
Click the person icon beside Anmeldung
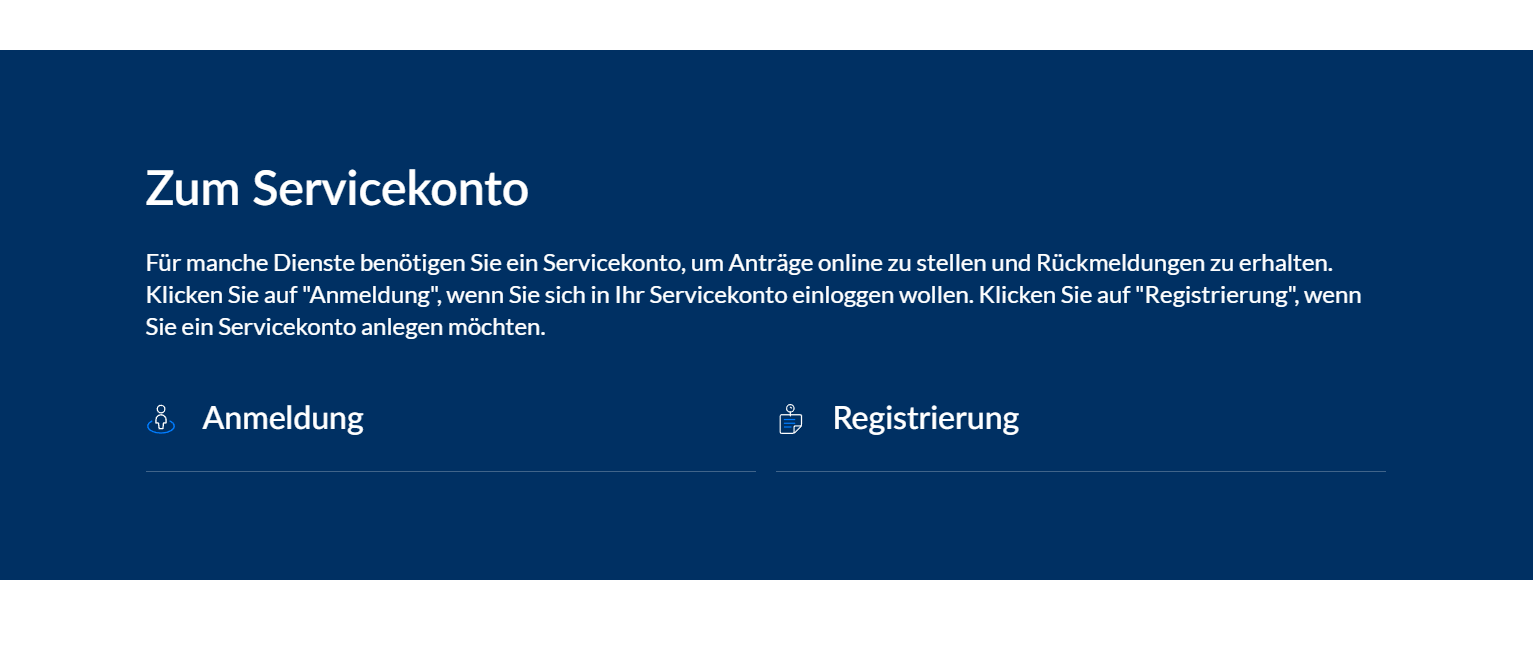tap(161, 419)
